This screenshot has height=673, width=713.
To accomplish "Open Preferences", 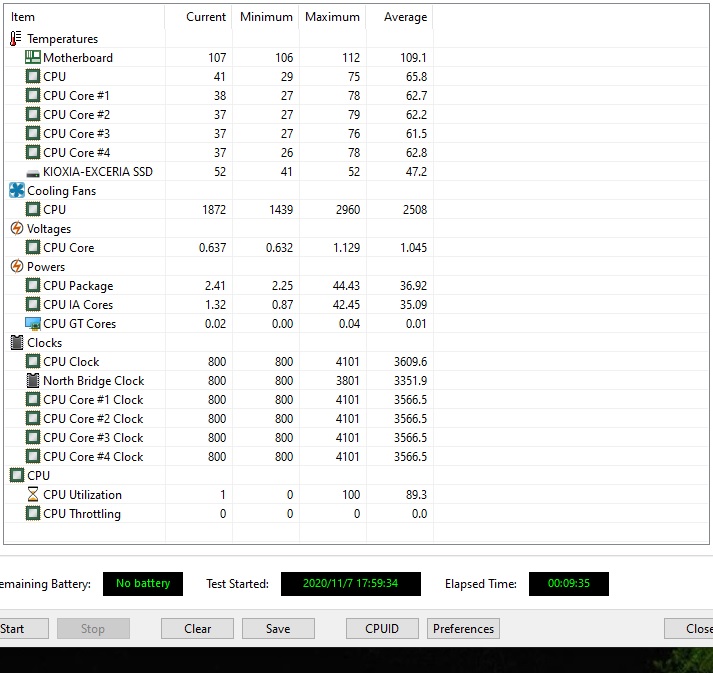I will click(x=463, y=628).
